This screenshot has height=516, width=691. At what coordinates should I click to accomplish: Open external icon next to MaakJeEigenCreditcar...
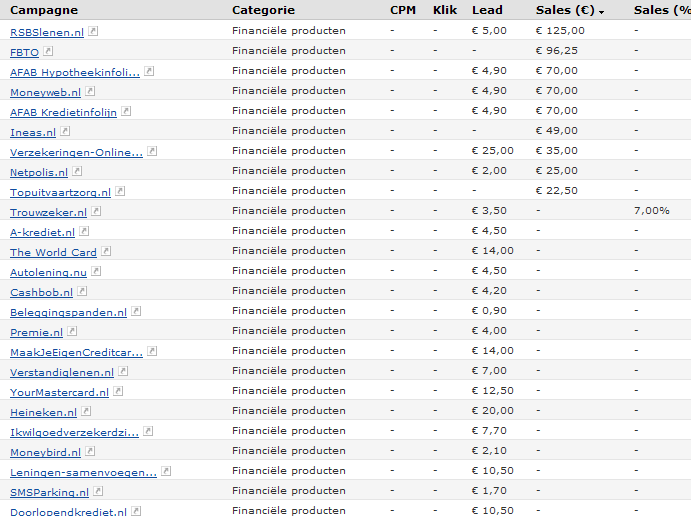pyautogui.click(x=152, y=351)
